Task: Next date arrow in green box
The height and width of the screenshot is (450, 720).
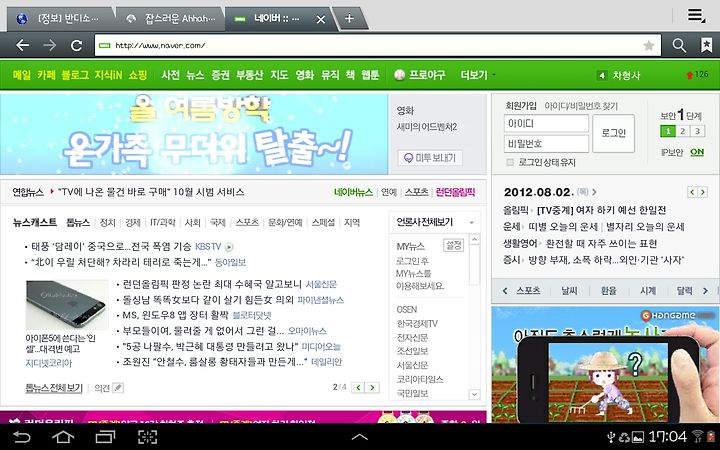Action: [x=703, y=192]
